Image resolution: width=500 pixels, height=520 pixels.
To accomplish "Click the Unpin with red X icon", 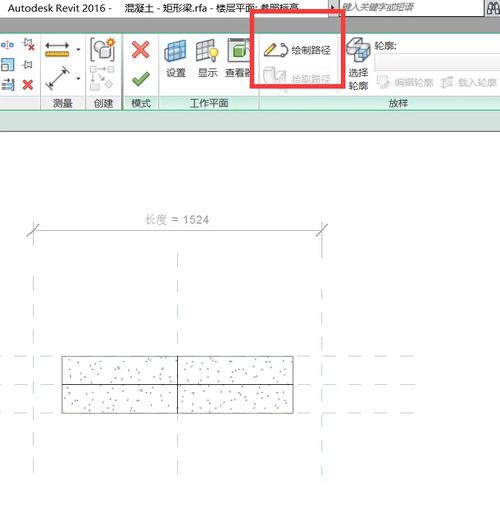I will [28, 44].
